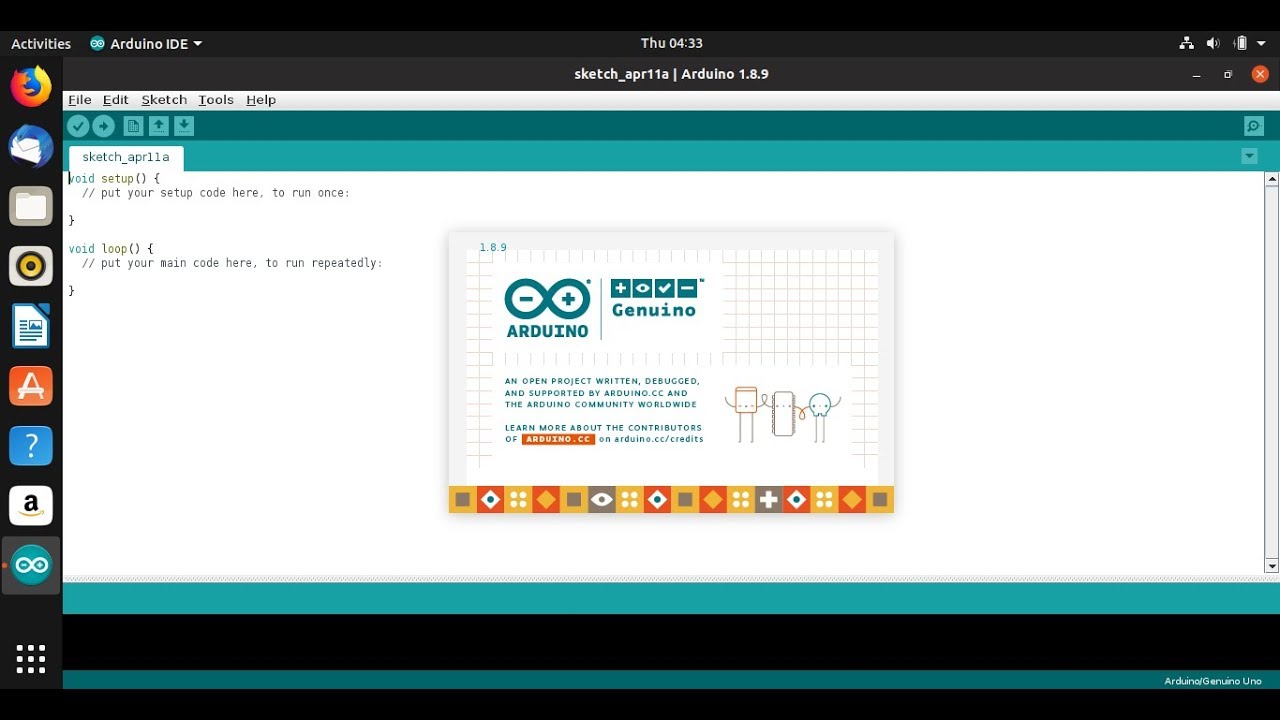The height and width of the screenshot is (720, 1280).
Task: Close the Arduino window
Action: click(1260, 74)
